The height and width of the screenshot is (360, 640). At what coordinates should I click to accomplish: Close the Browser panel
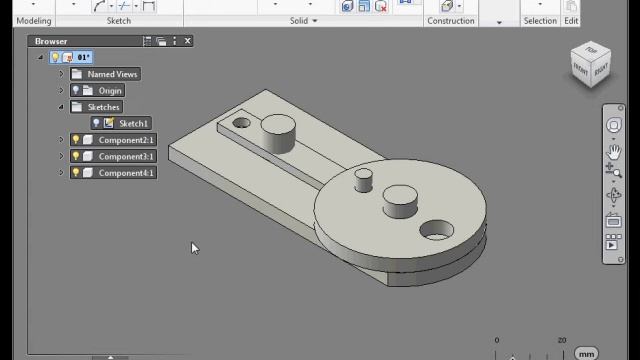coord(187,41)
